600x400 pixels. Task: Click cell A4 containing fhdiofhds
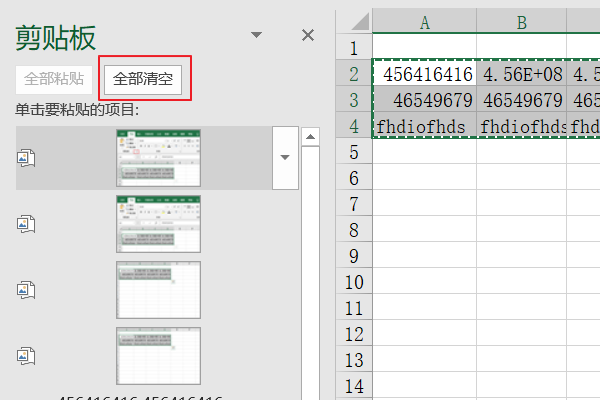tap(424, 125)
